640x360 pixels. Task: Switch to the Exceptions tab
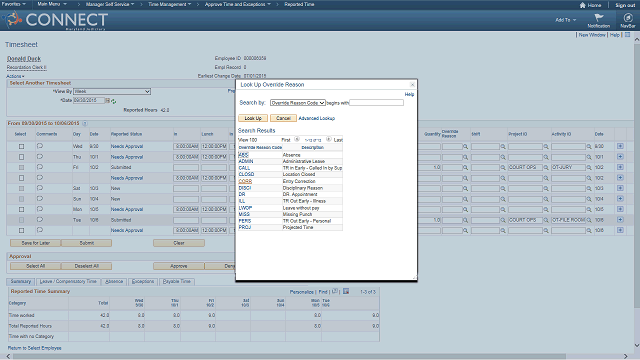(x=143, y=282)
